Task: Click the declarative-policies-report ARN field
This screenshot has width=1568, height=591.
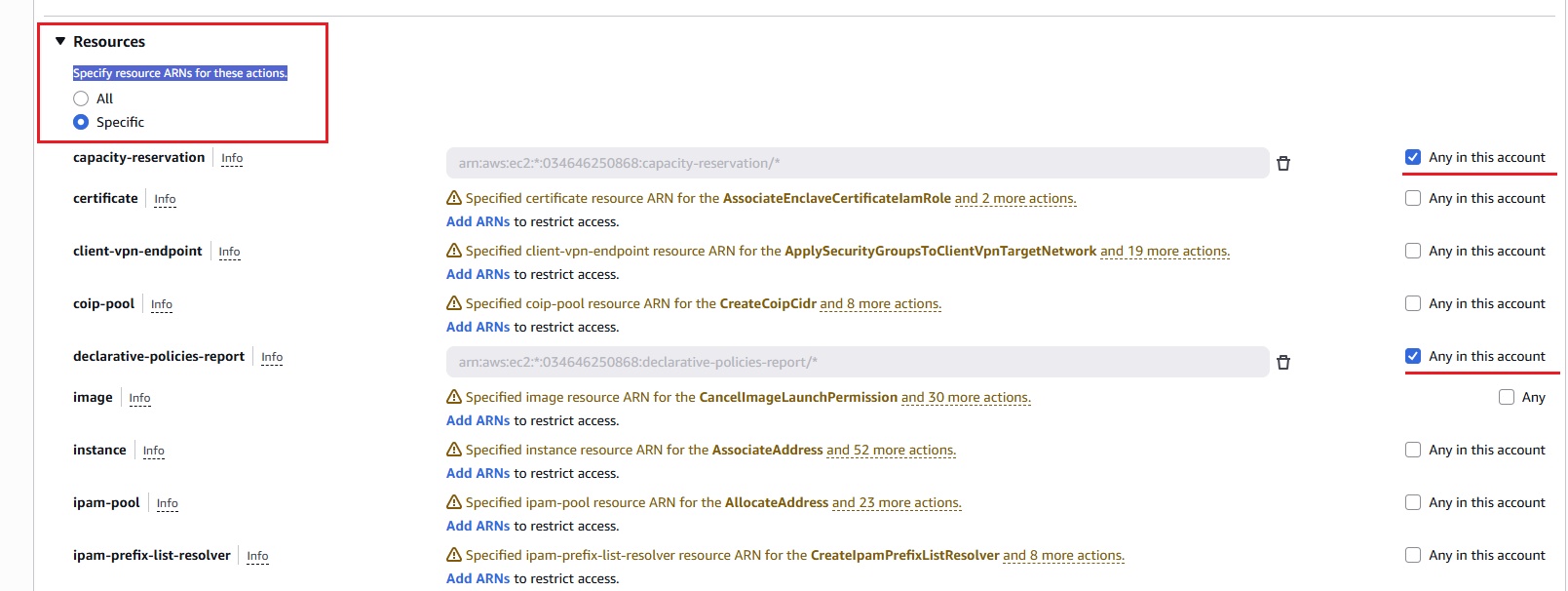Action: click(x=857, y=362)
